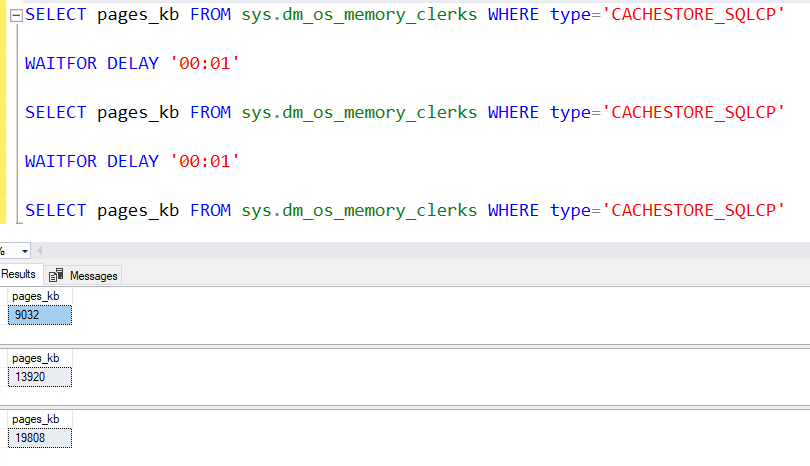Open the zoom percentage dropdown
The width and height of the screenshot is (810, 466).
pos(24,251)
